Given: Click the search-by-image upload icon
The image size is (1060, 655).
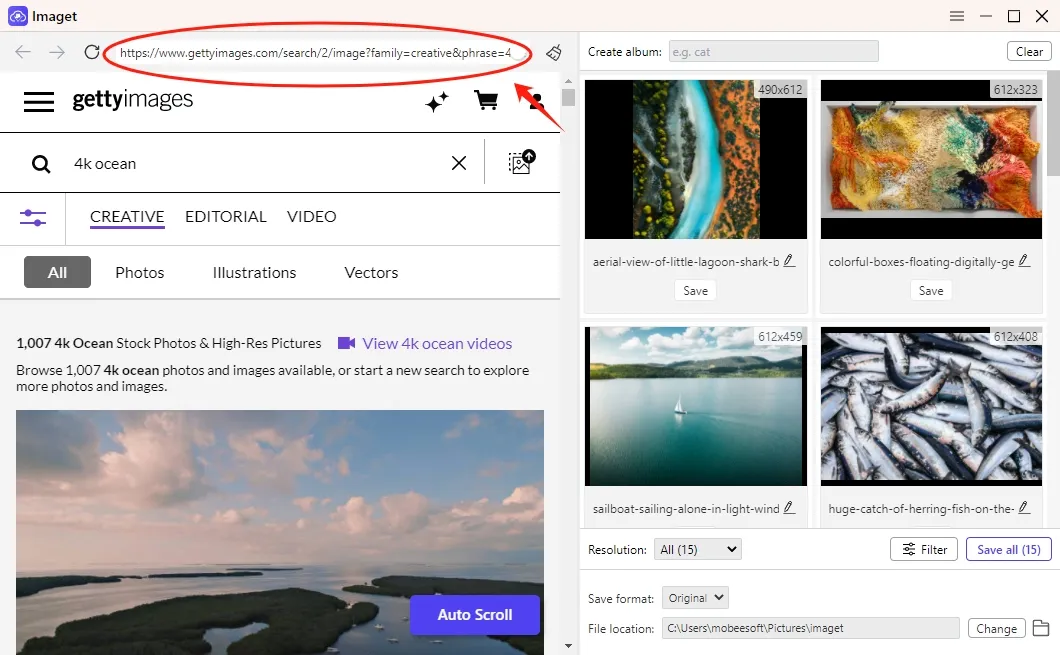Looking at the screenshot, I should point(519,162).
